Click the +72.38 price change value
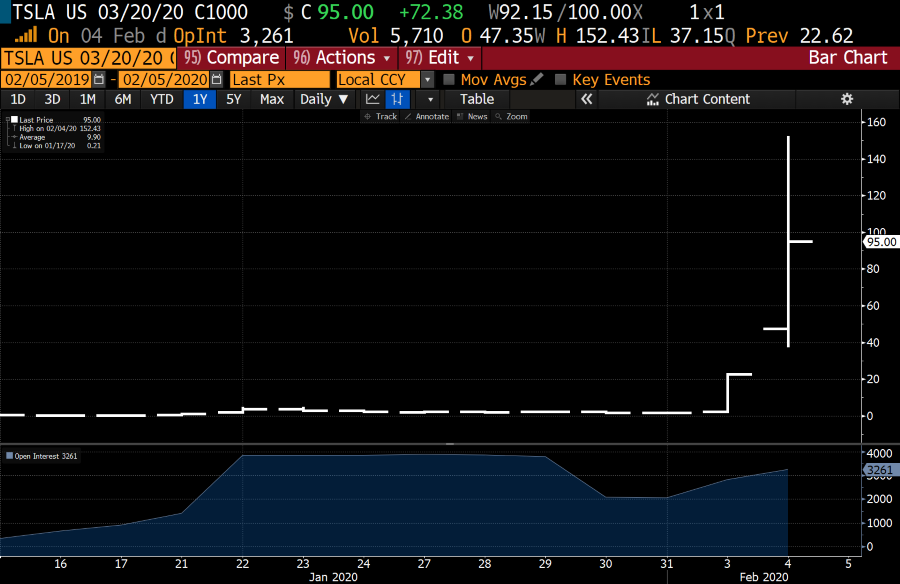 (430, 12)
